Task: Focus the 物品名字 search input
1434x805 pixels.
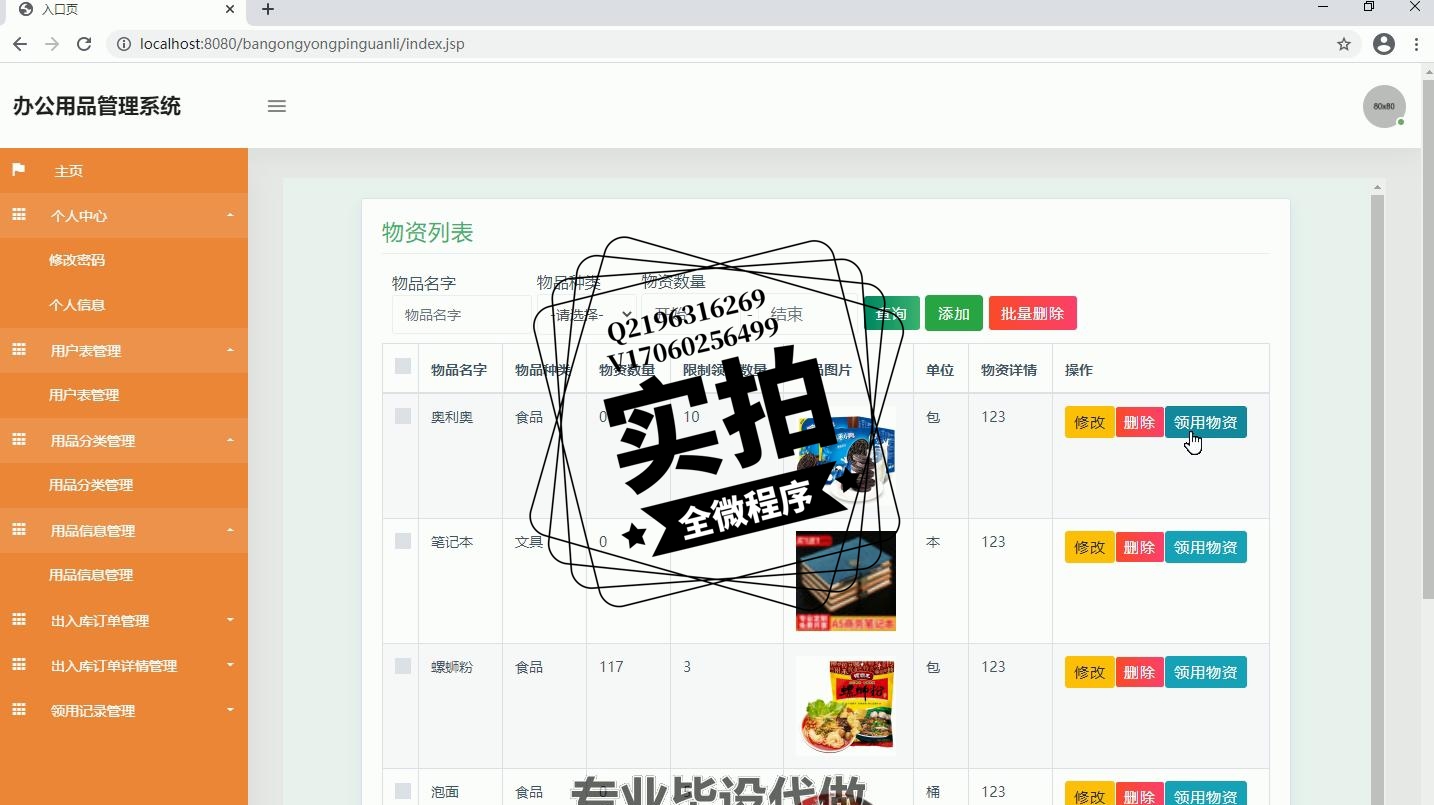Action: pyautogui.click(x=461, y=314)
